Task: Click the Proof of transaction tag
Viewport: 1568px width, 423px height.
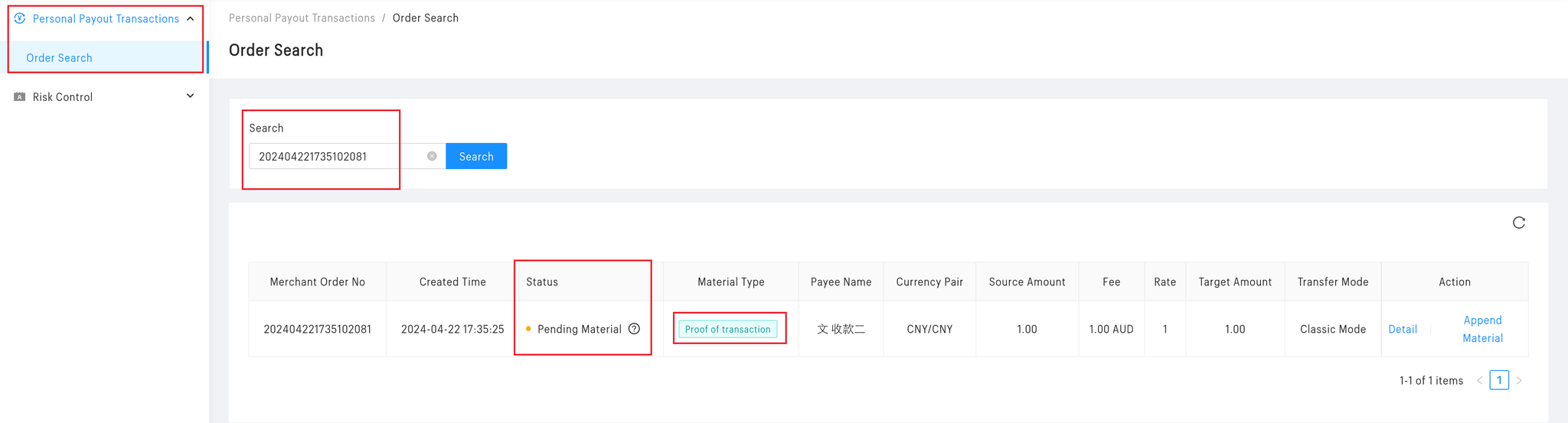Action: pyautogui.click(x=727, y=329)
